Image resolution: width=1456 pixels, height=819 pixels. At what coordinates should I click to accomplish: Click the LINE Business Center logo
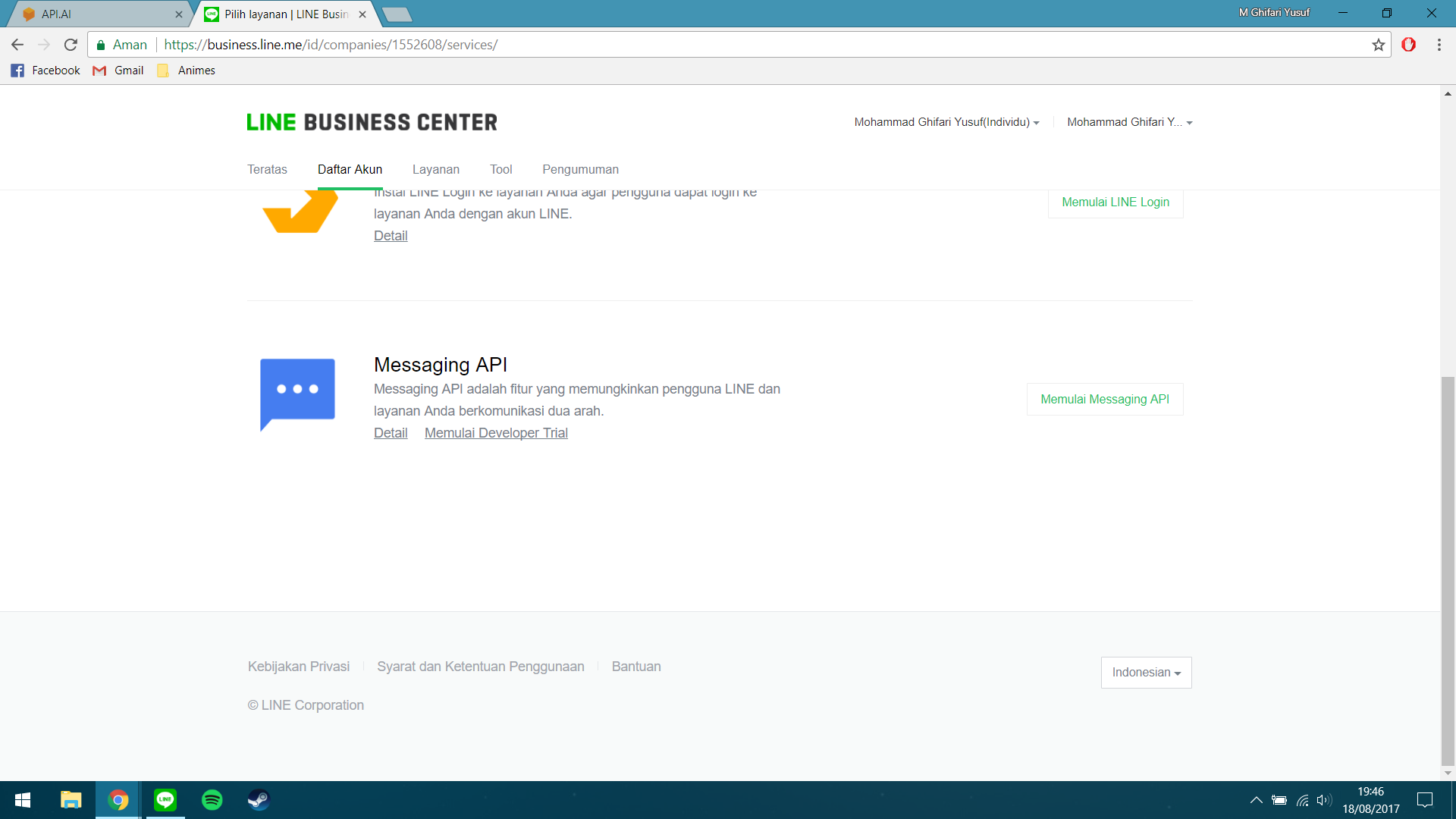pyautogui.click(x=372, y=122)
